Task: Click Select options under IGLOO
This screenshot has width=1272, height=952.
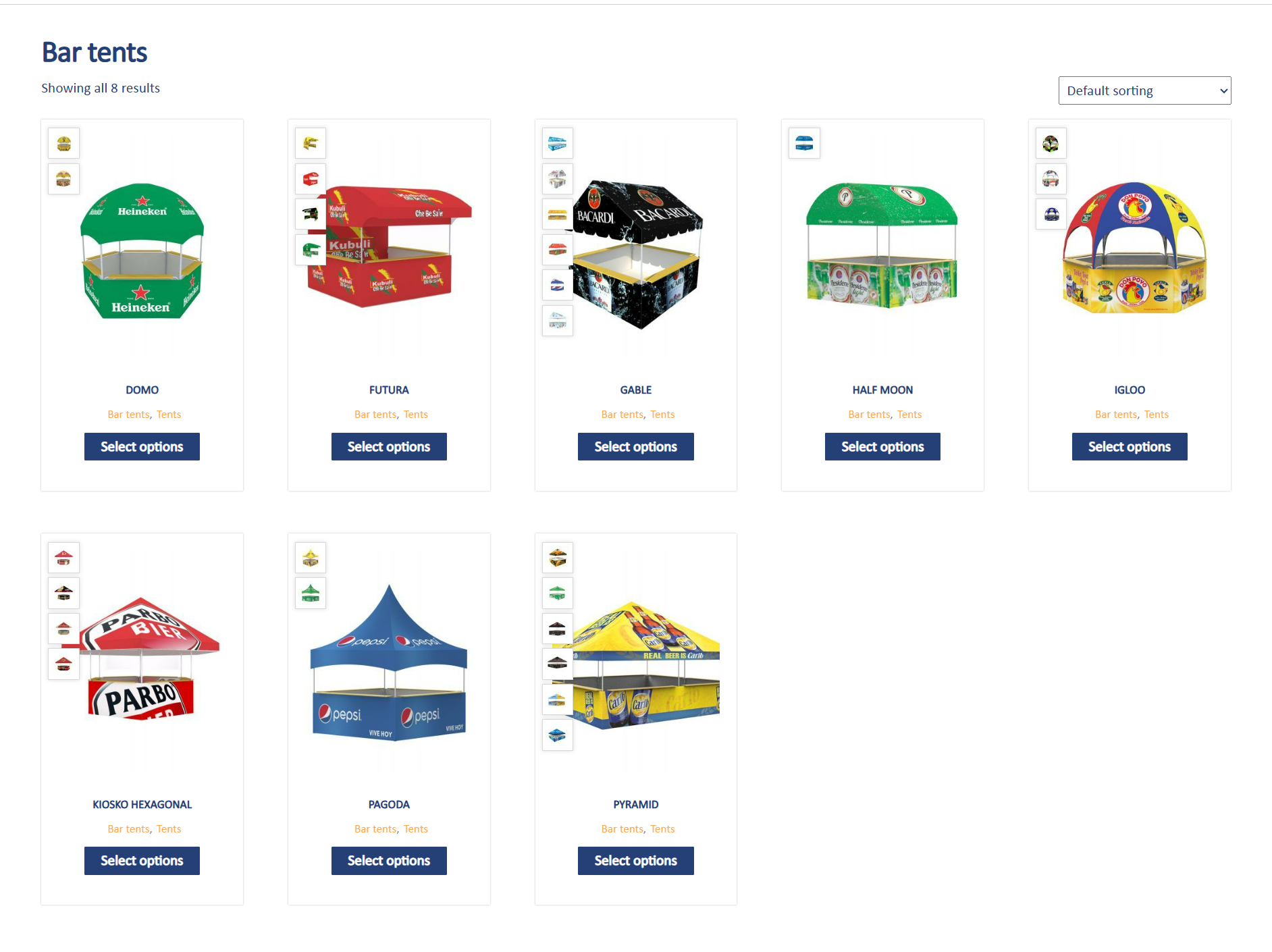Action: [x=1130, y=447]
